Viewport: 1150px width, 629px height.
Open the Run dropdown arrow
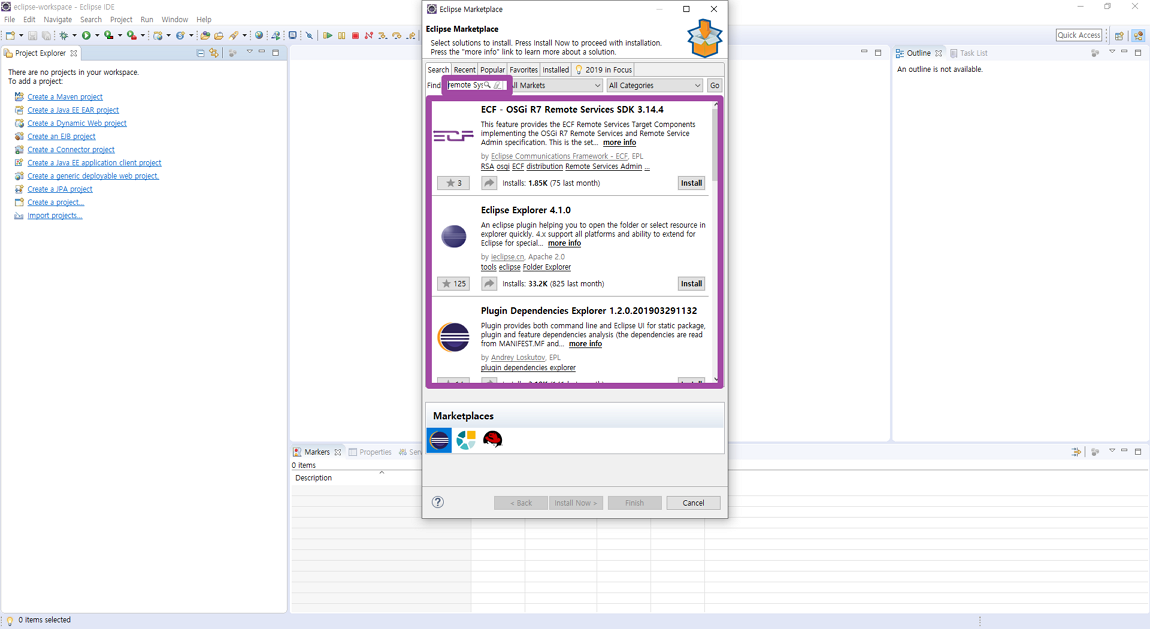click(x=97, y=35)
